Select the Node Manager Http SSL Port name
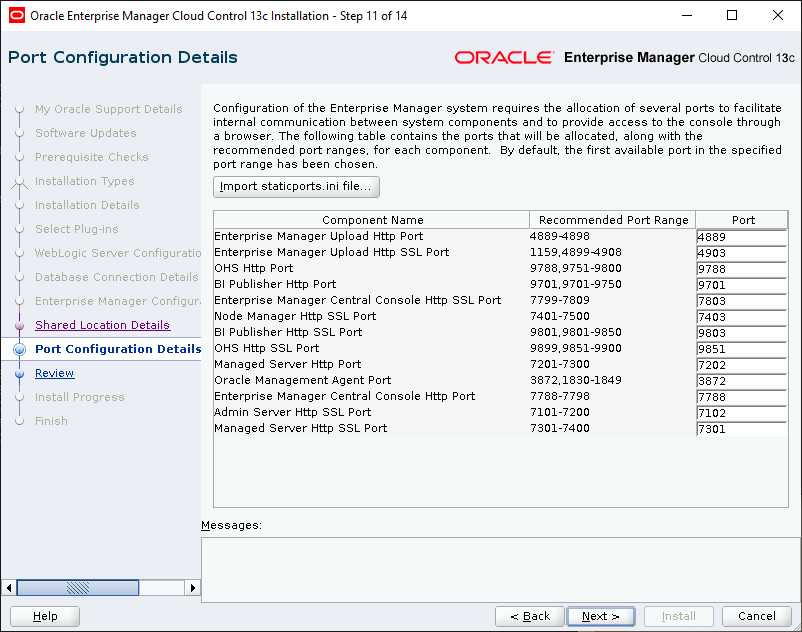 295,316
